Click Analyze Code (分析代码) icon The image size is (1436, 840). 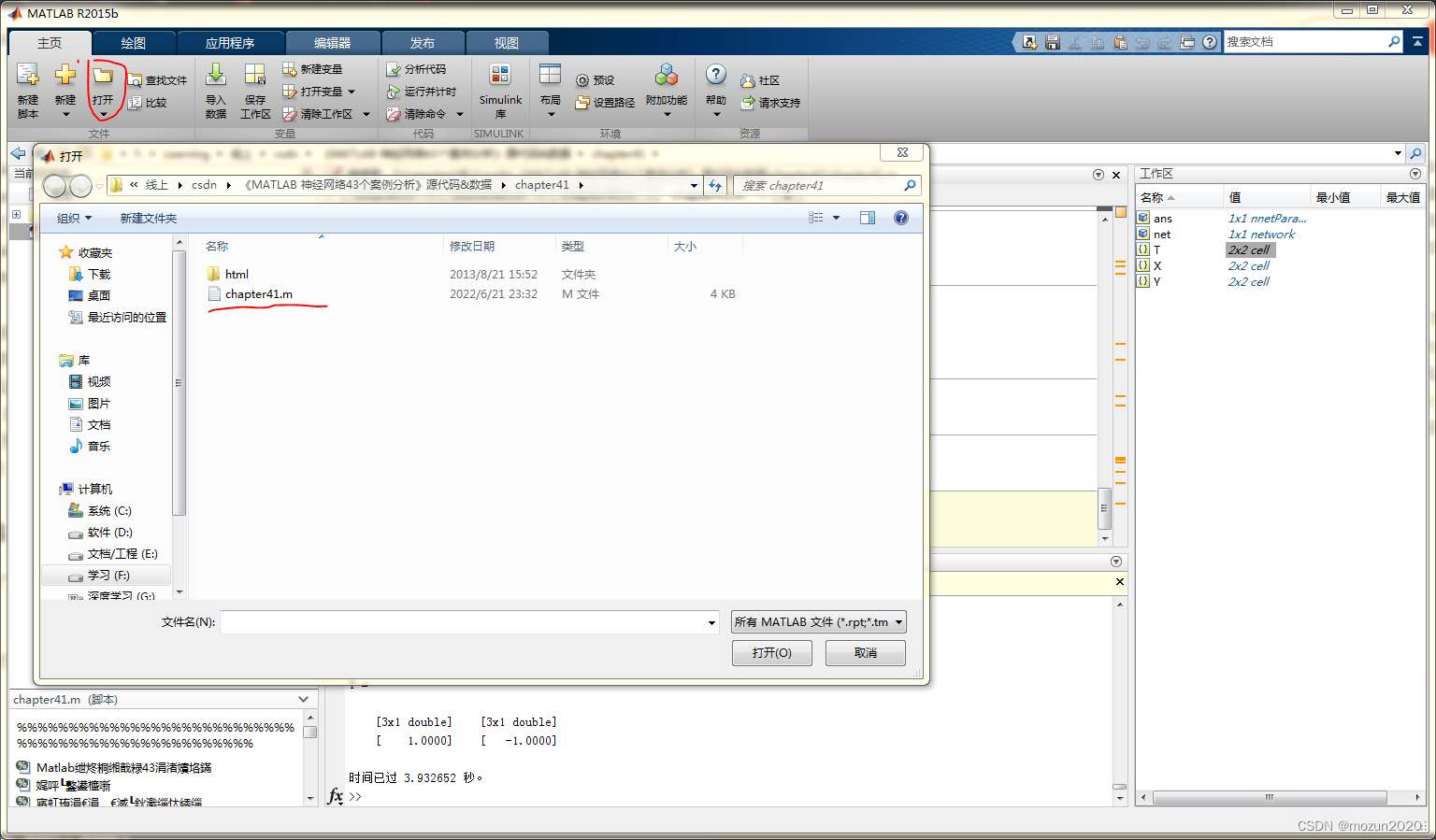click(x=394, y=69)
